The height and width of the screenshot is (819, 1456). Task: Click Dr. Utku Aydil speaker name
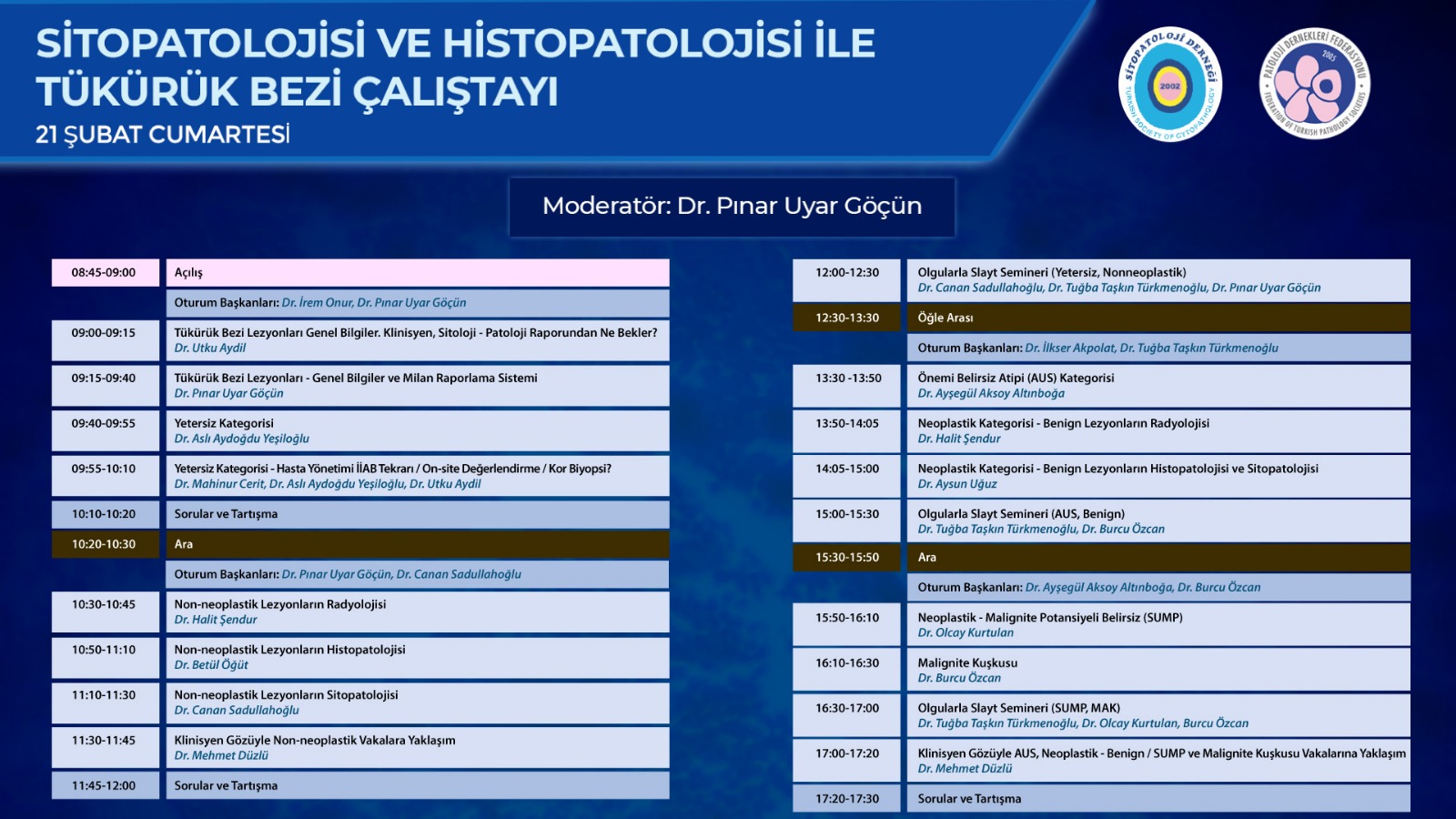coord(210,349)
